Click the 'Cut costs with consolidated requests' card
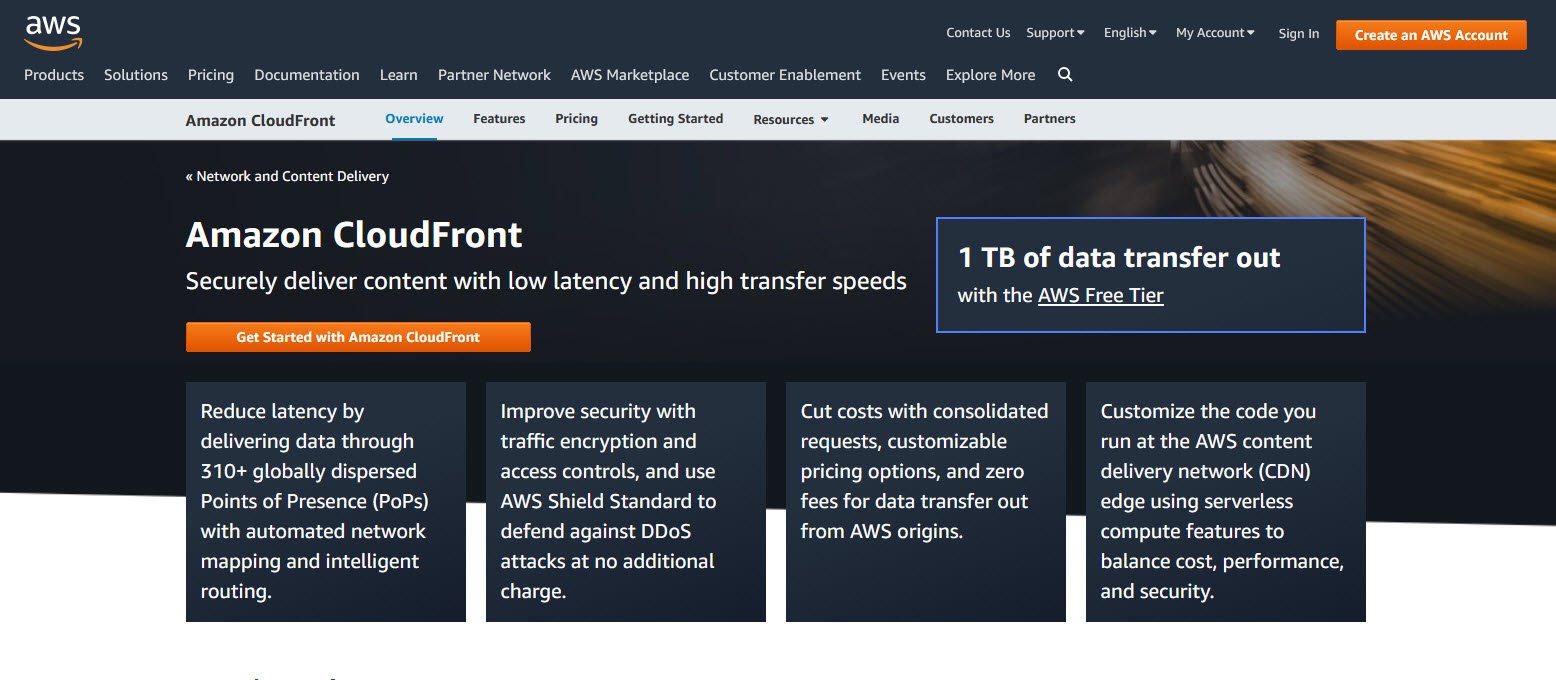Screen dimensions: 1556x680 [926, 502]
